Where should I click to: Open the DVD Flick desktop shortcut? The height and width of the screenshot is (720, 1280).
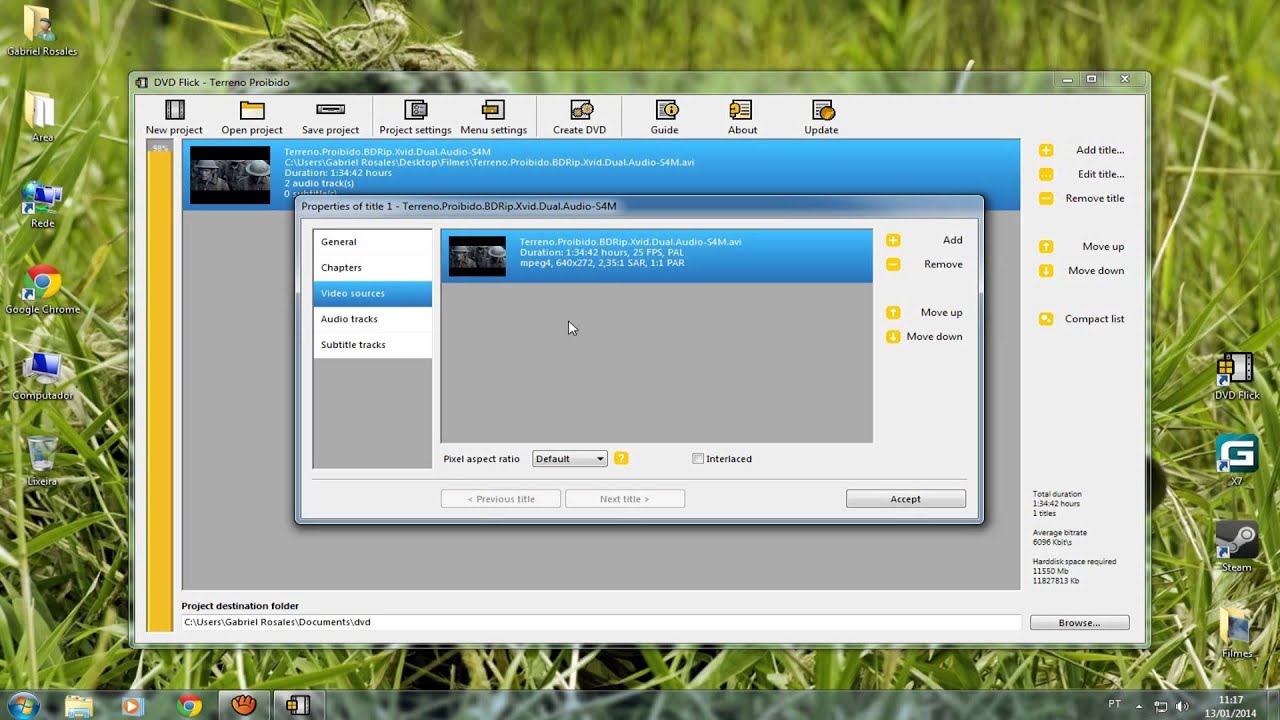[1236, 376]
